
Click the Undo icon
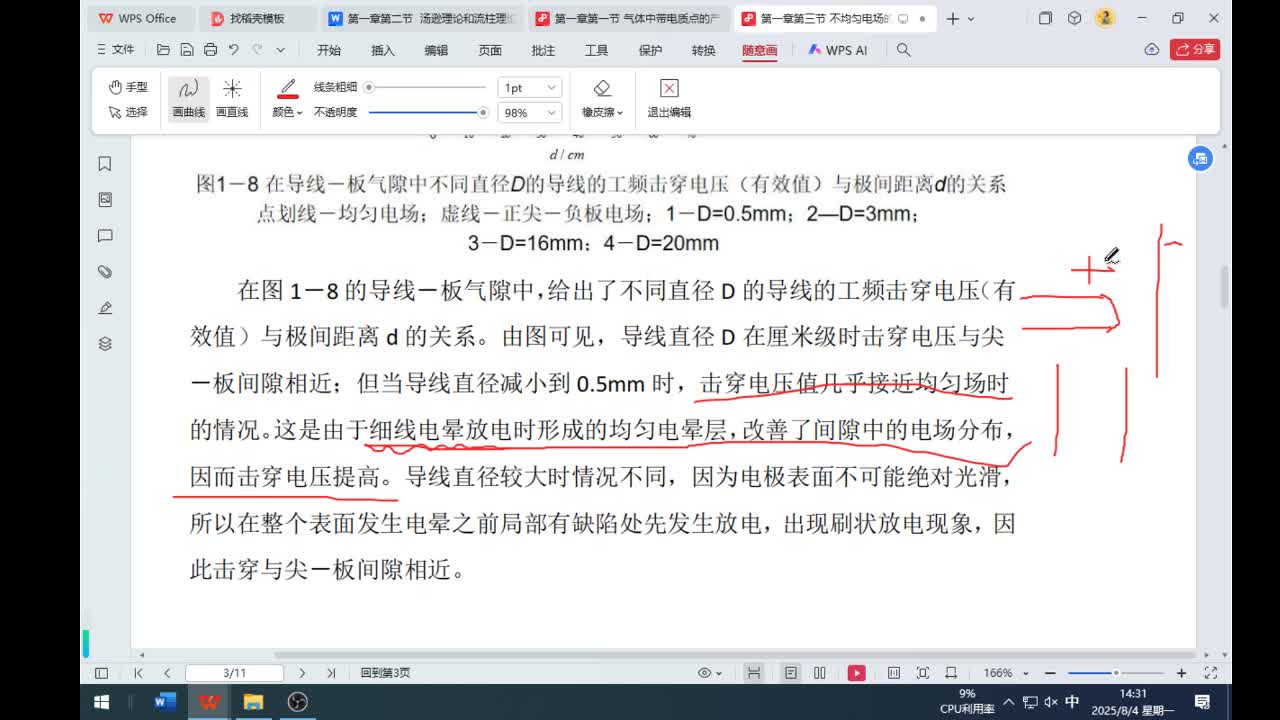[234, 49]
